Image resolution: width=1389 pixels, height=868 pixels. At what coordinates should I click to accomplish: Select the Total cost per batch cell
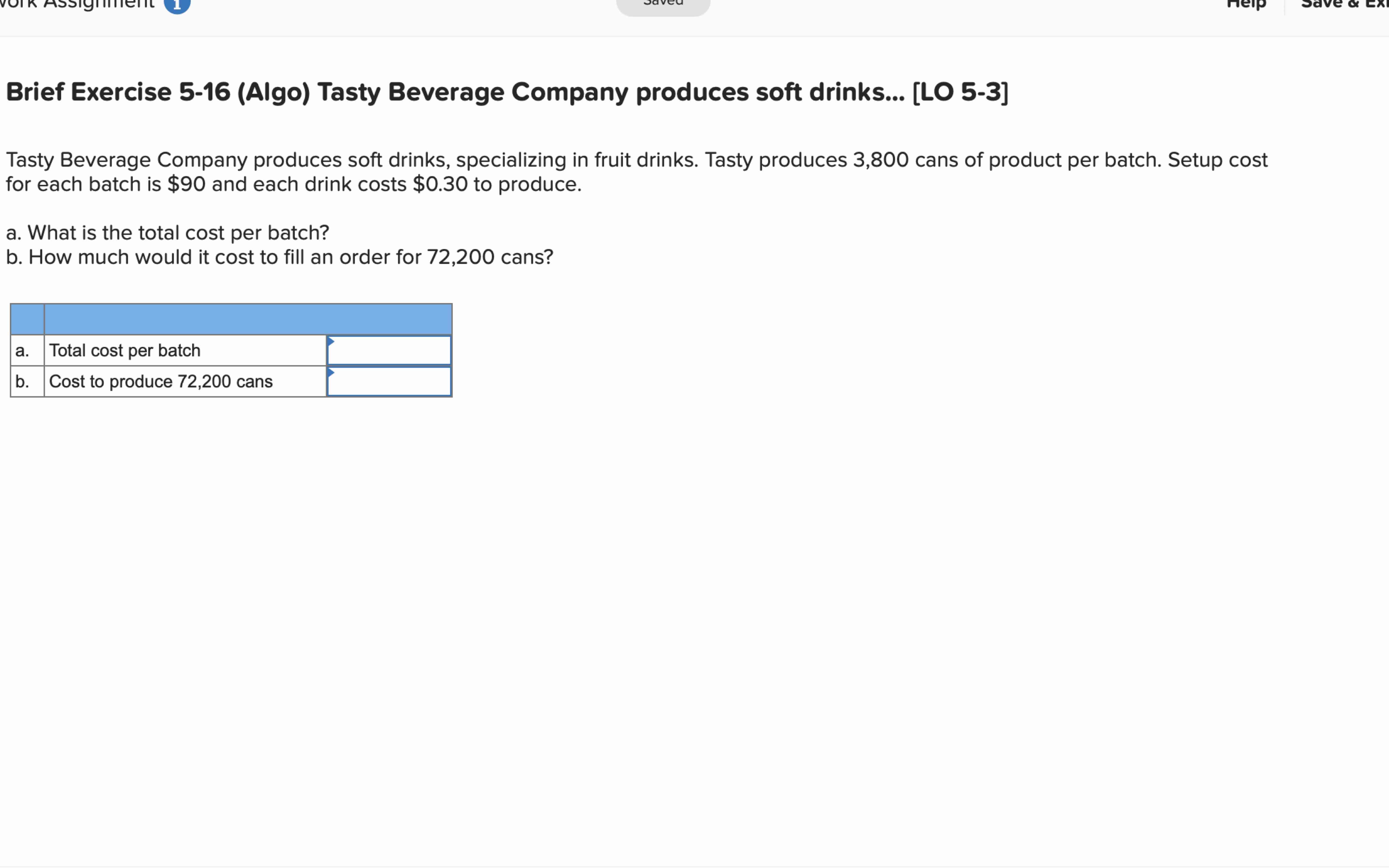184,350
